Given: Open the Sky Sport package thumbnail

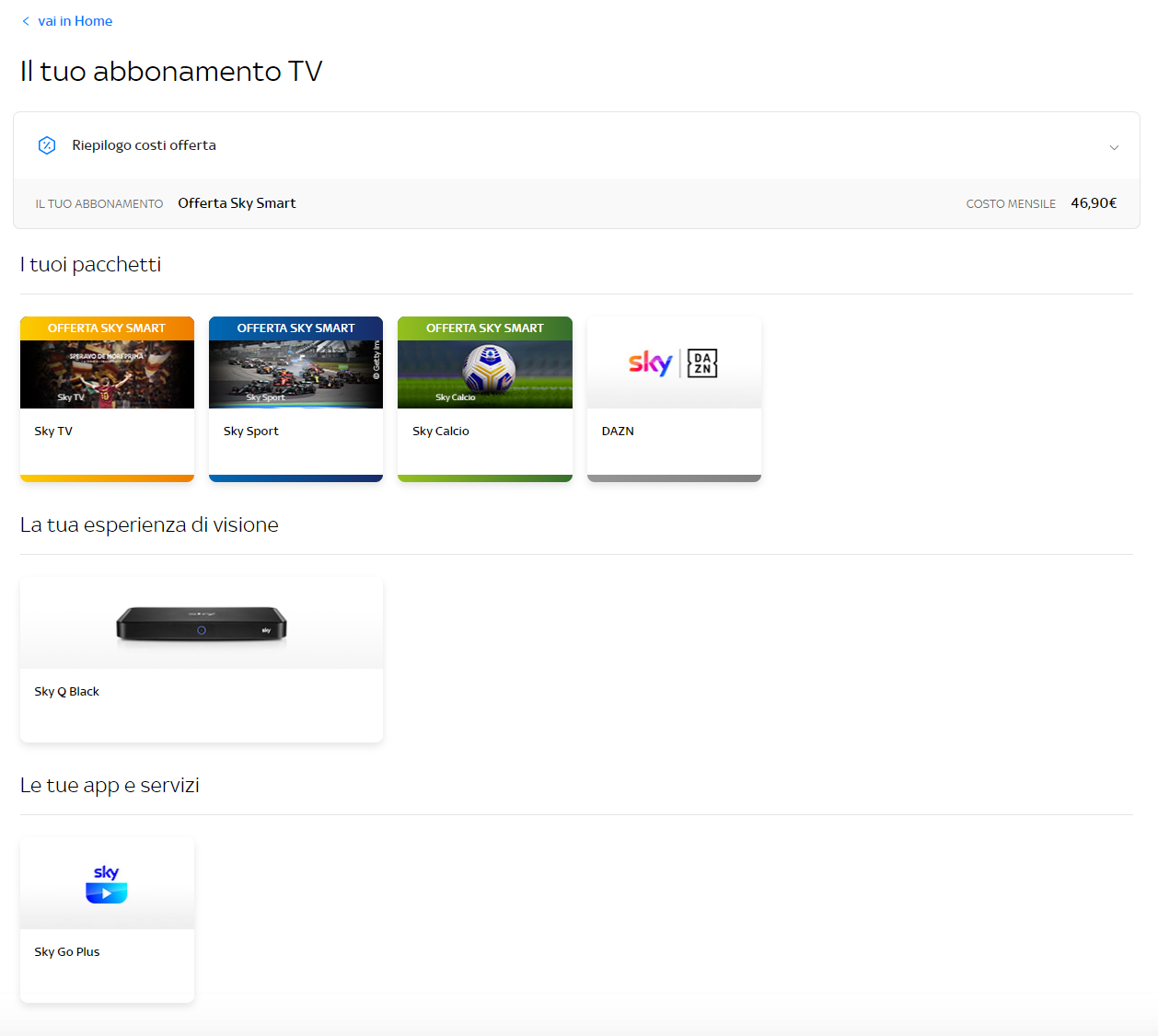Looking at the screenshot, I should [295, 363].
